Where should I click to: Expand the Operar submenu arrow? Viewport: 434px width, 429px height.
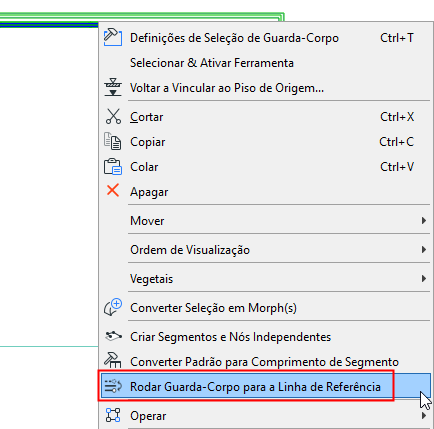pos(424,416)
